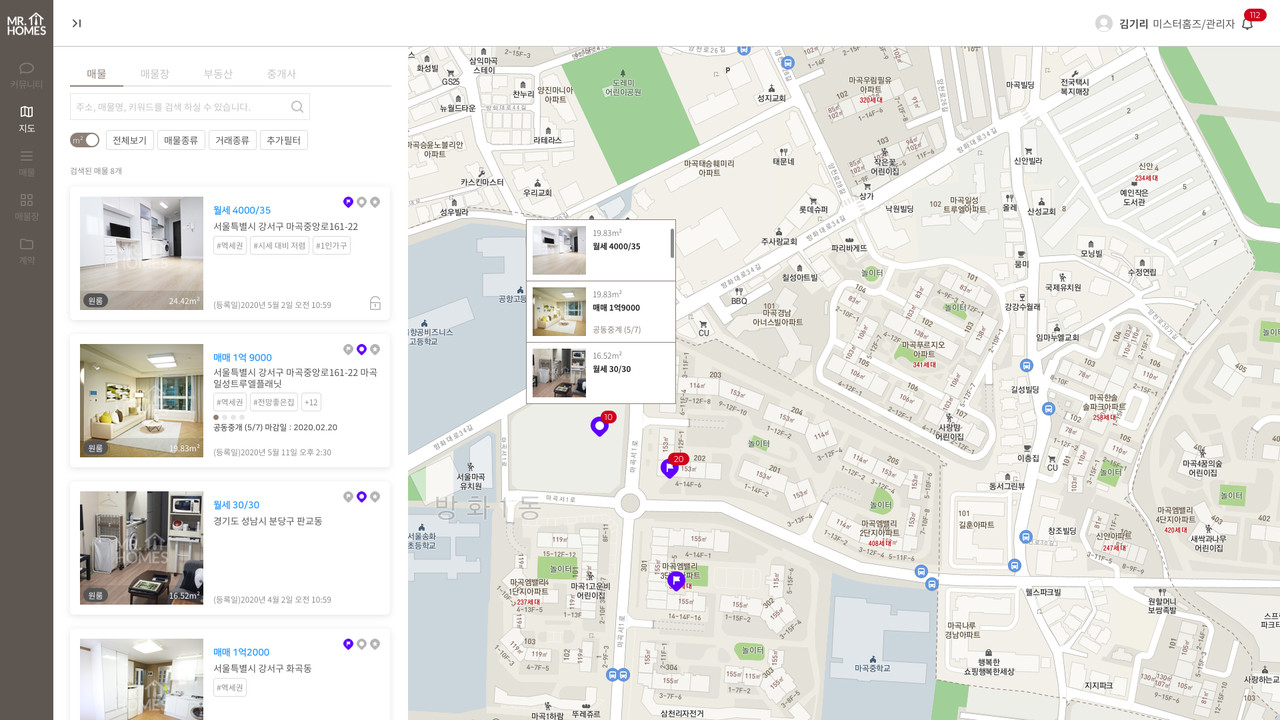Click the search magnifier icon
The image size is (1280, 720).
(297, 107)
